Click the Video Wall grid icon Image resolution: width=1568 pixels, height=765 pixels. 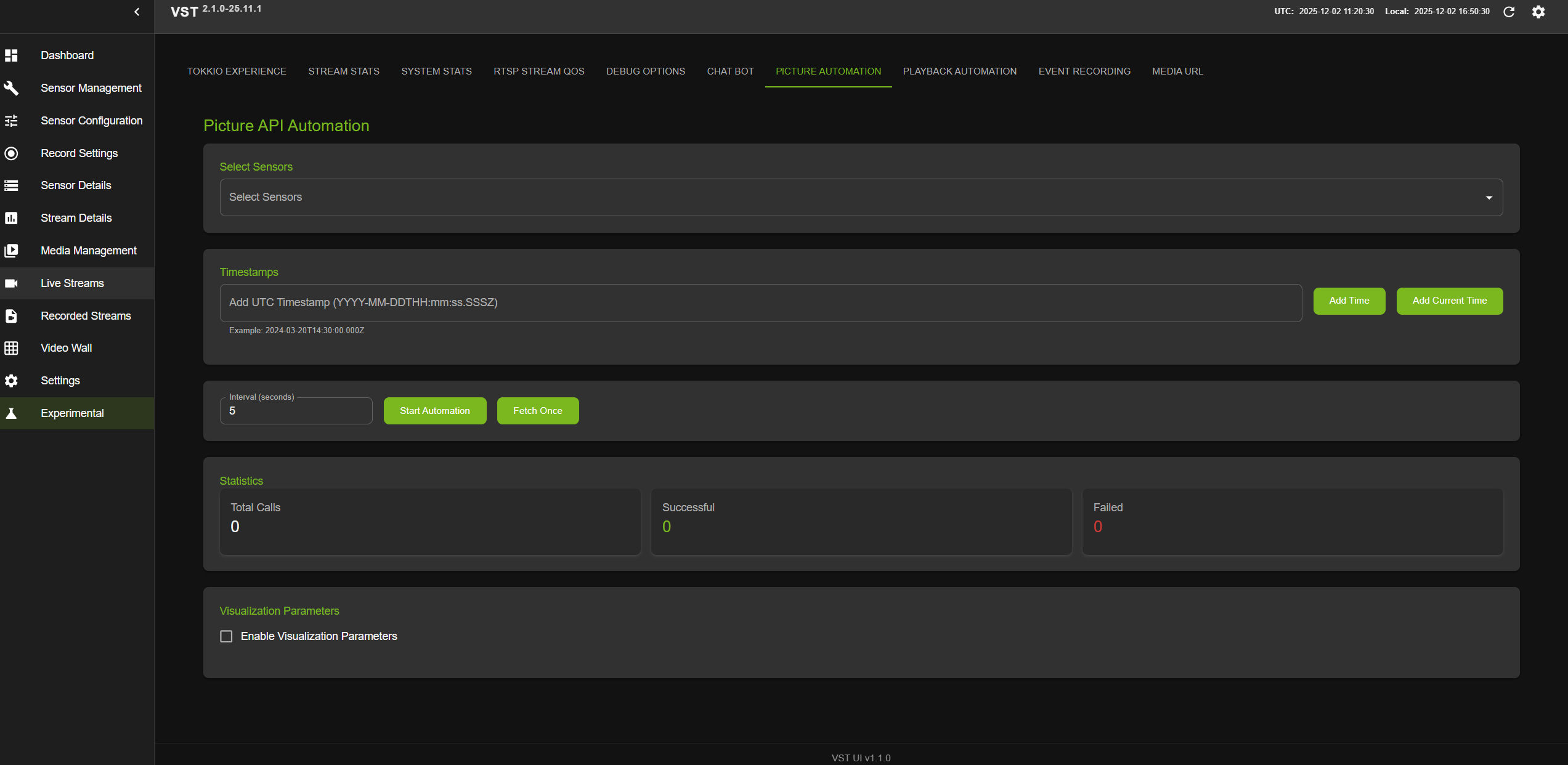tap(11, 348)
